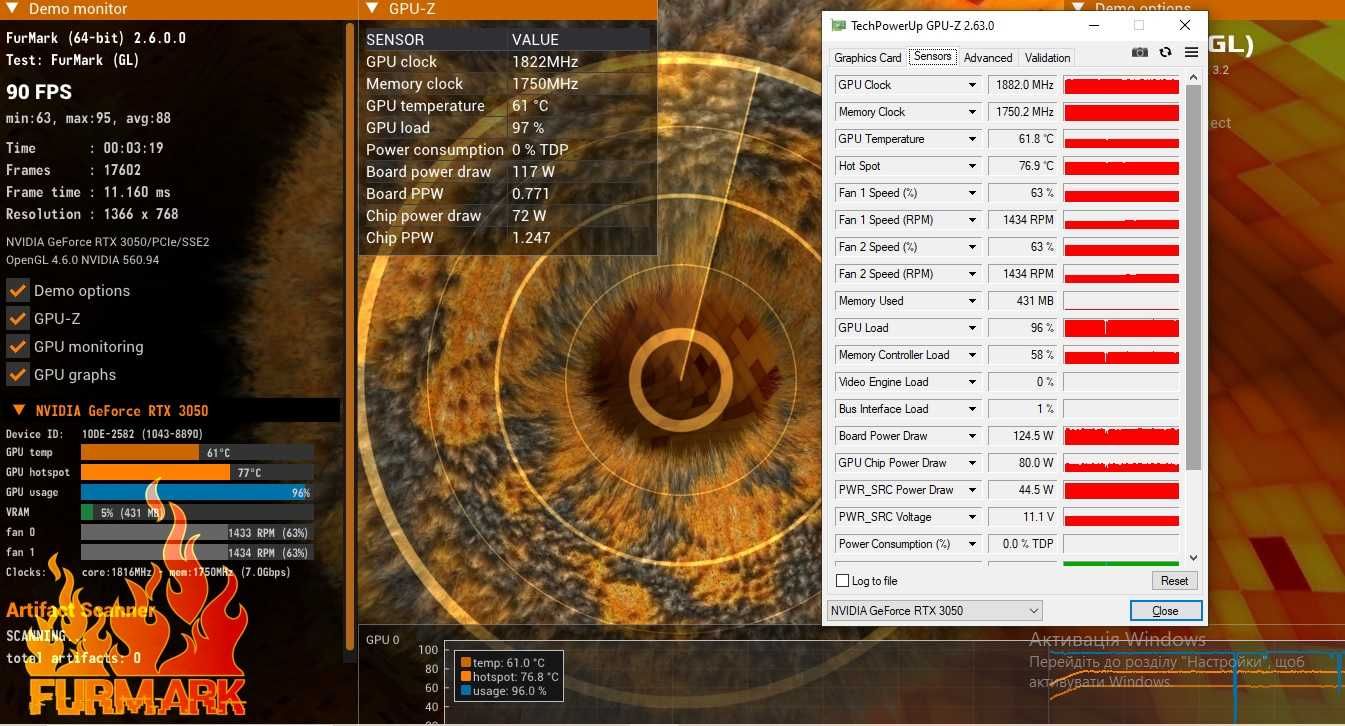The image size is (1345, 726).
Task: Open the Hot Spot sensor dropdown
Action: point(972,166)
